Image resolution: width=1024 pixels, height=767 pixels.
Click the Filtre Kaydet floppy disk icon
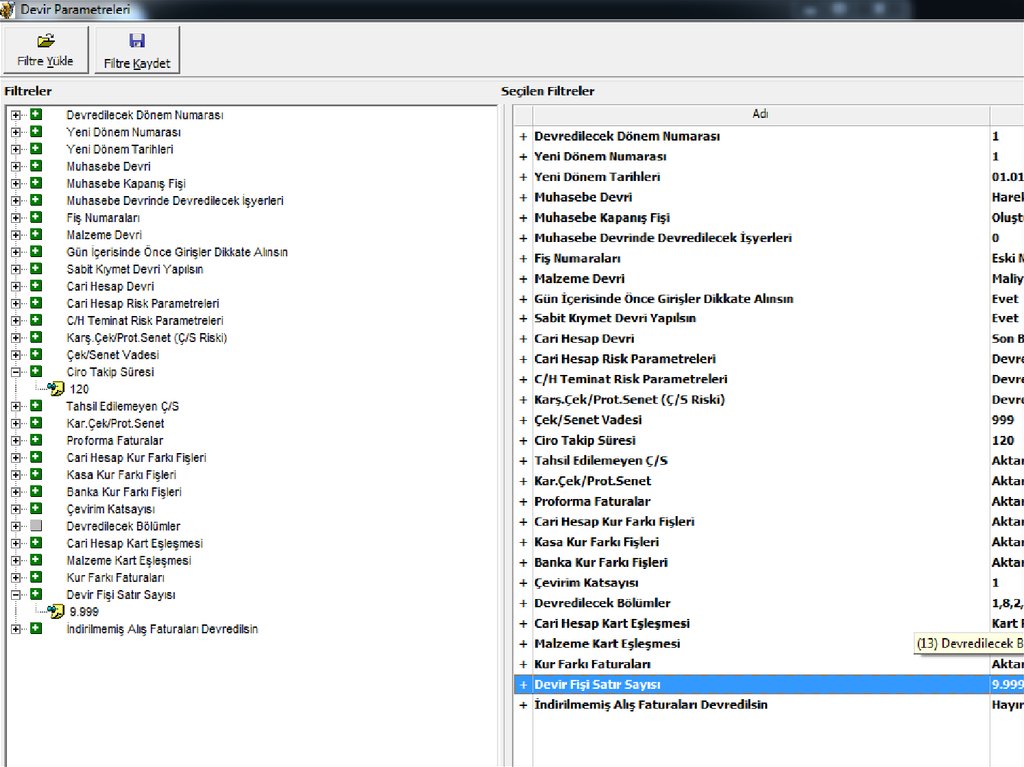[x=137, y=41]
